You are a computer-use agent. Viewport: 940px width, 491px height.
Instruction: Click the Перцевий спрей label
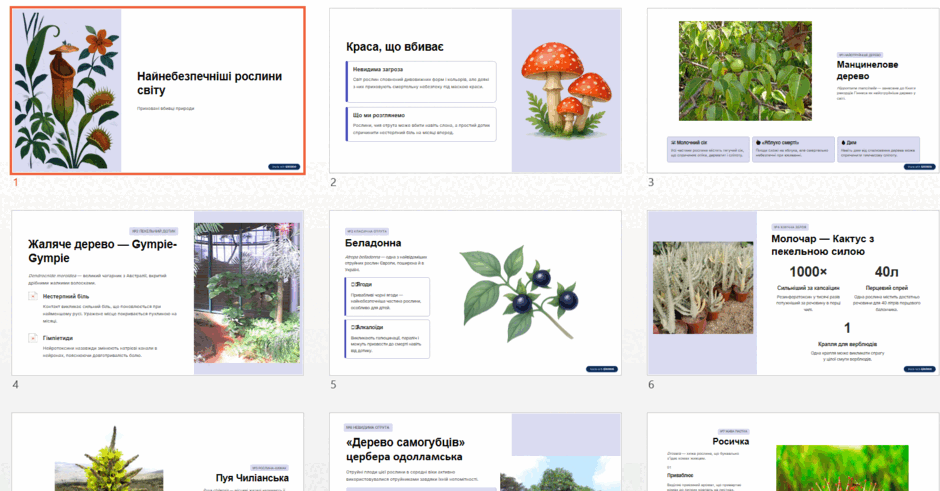point(887,288)
